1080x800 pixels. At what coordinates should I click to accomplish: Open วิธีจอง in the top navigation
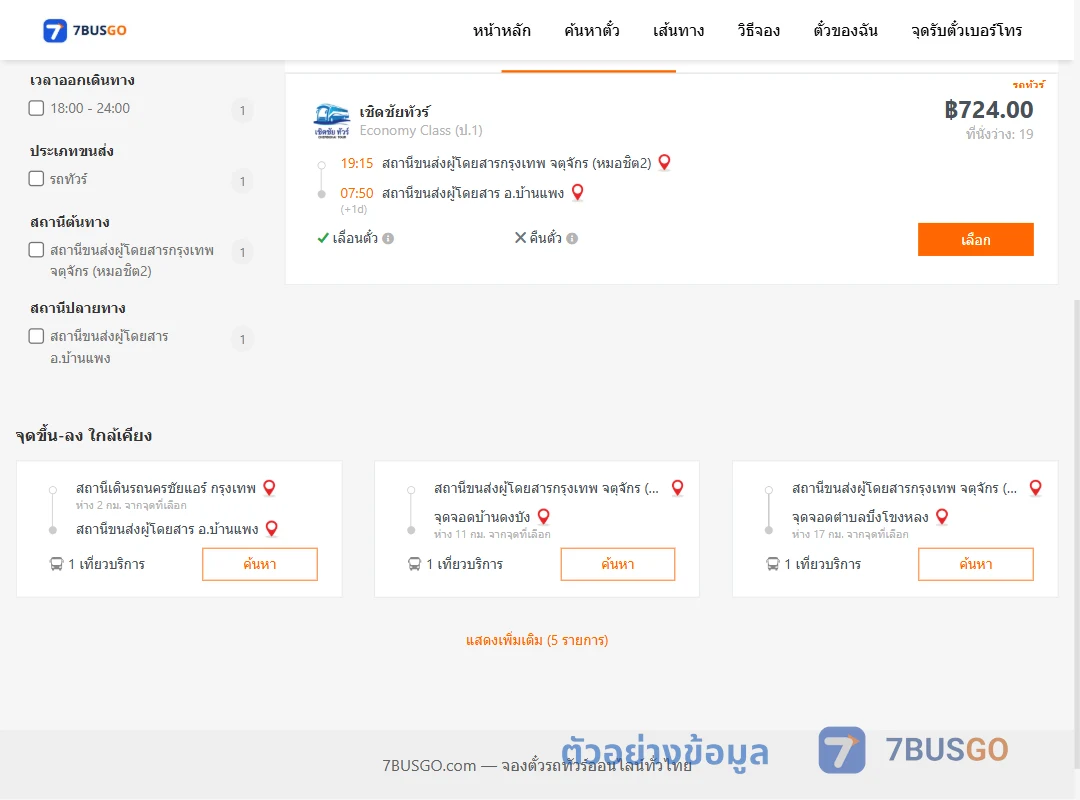[758, 30]
